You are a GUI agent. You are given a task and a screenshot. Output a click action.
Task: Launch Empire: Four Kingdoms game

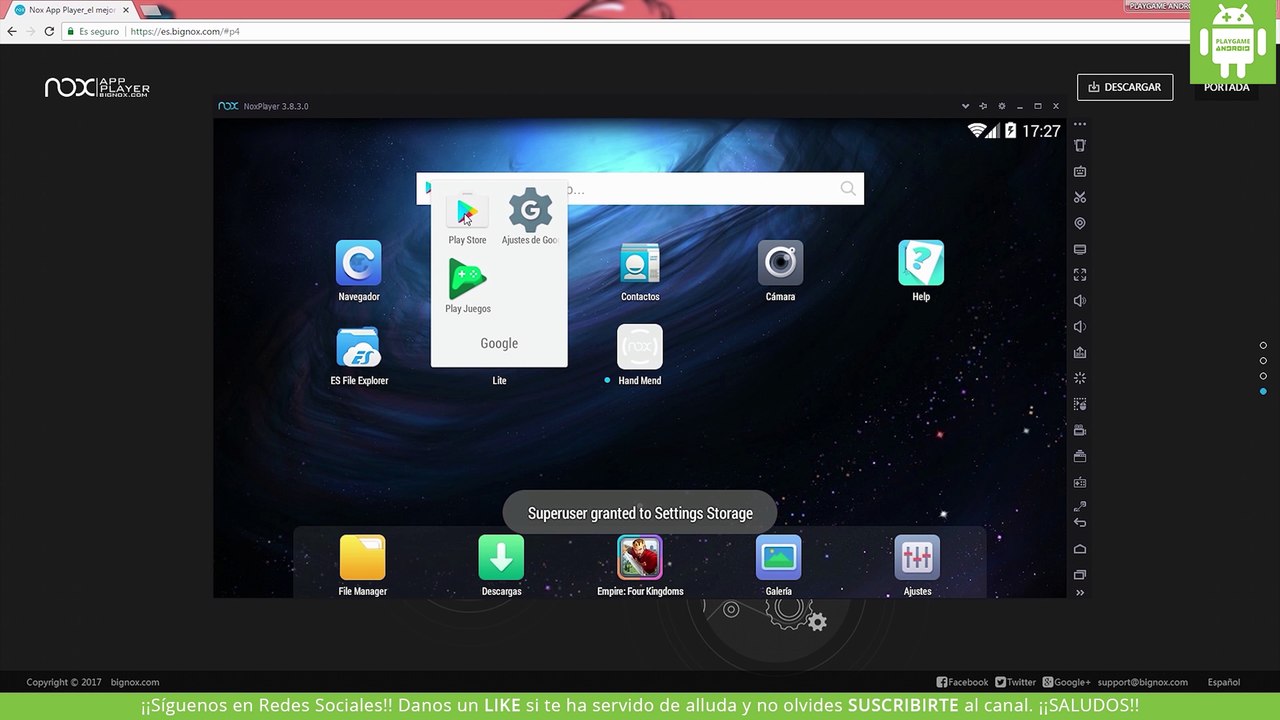pyautogui.click(x=640, y=566)
